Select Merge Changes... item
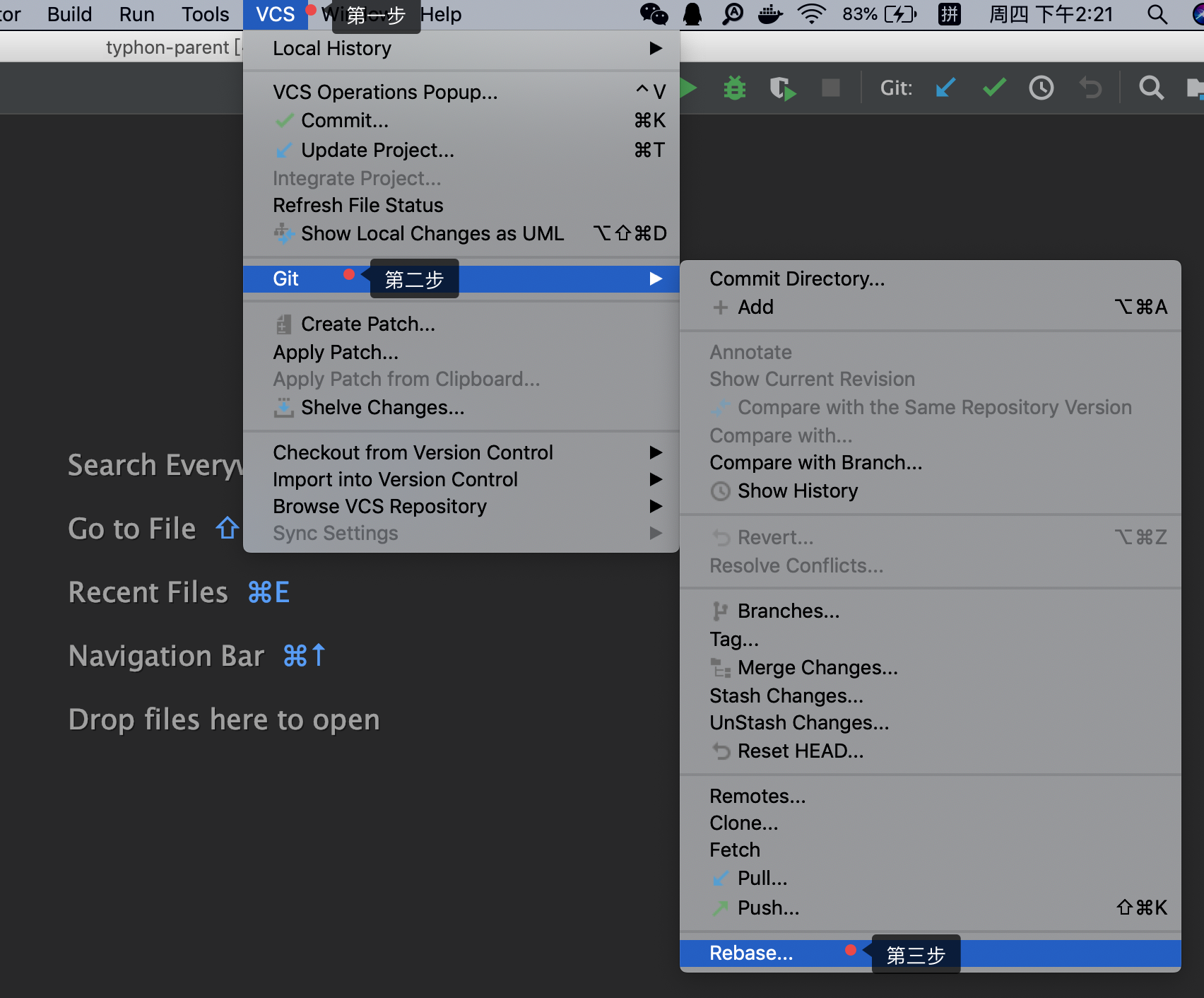 click(x=931, y=667)
